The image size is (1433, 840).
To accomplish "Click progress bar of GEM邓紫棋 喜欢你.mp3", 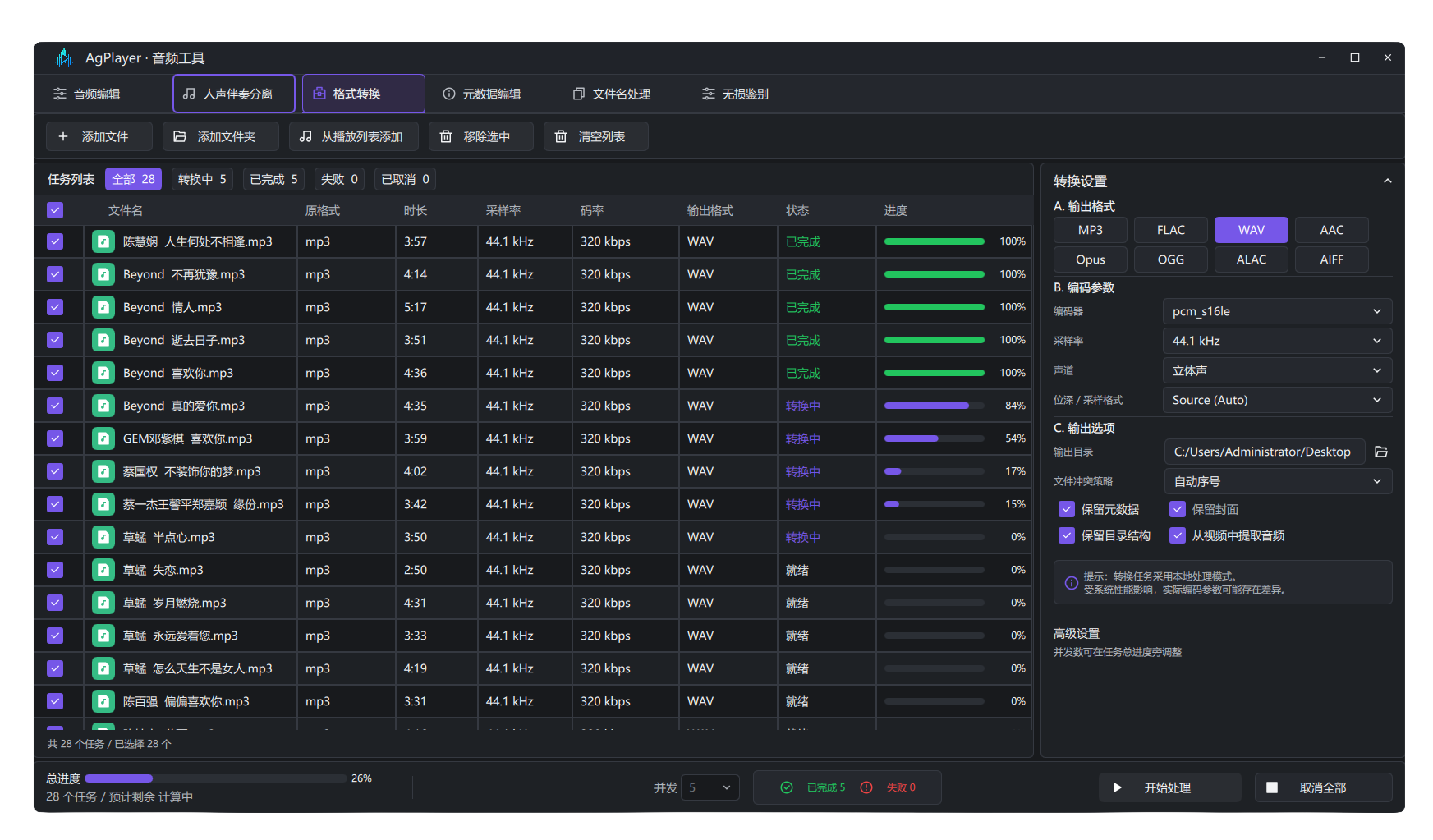I will click(935, 438).
